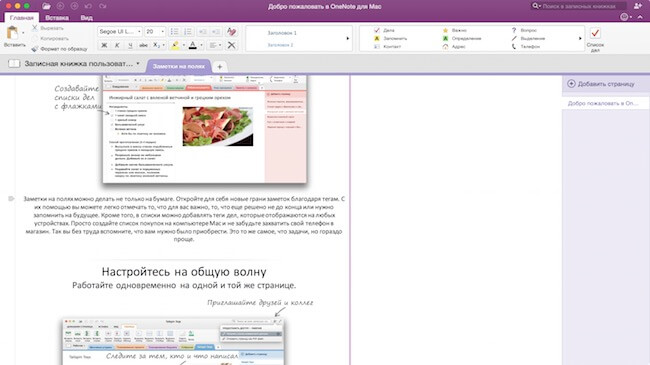Click the notebook icon beside Записная книжка

click(x=14, y=63)
